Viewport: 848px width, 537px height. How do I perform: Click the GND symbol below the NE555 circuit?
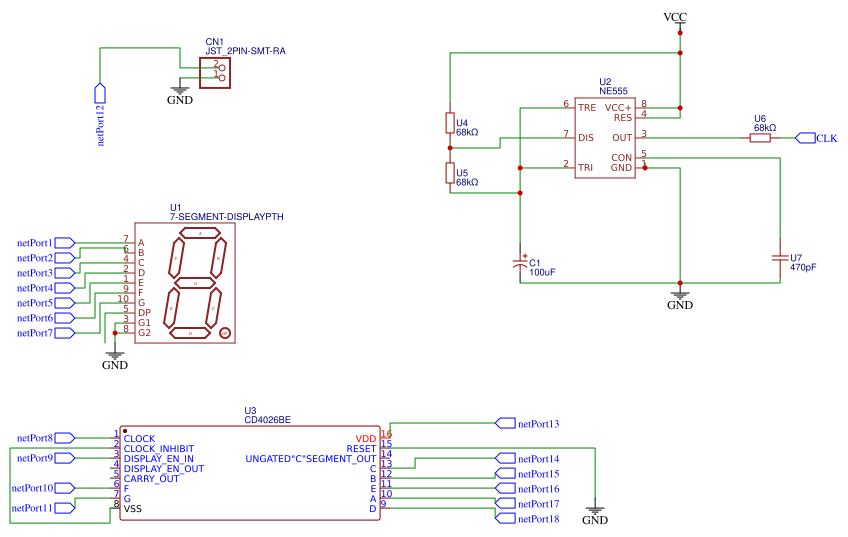coord(680,300)
